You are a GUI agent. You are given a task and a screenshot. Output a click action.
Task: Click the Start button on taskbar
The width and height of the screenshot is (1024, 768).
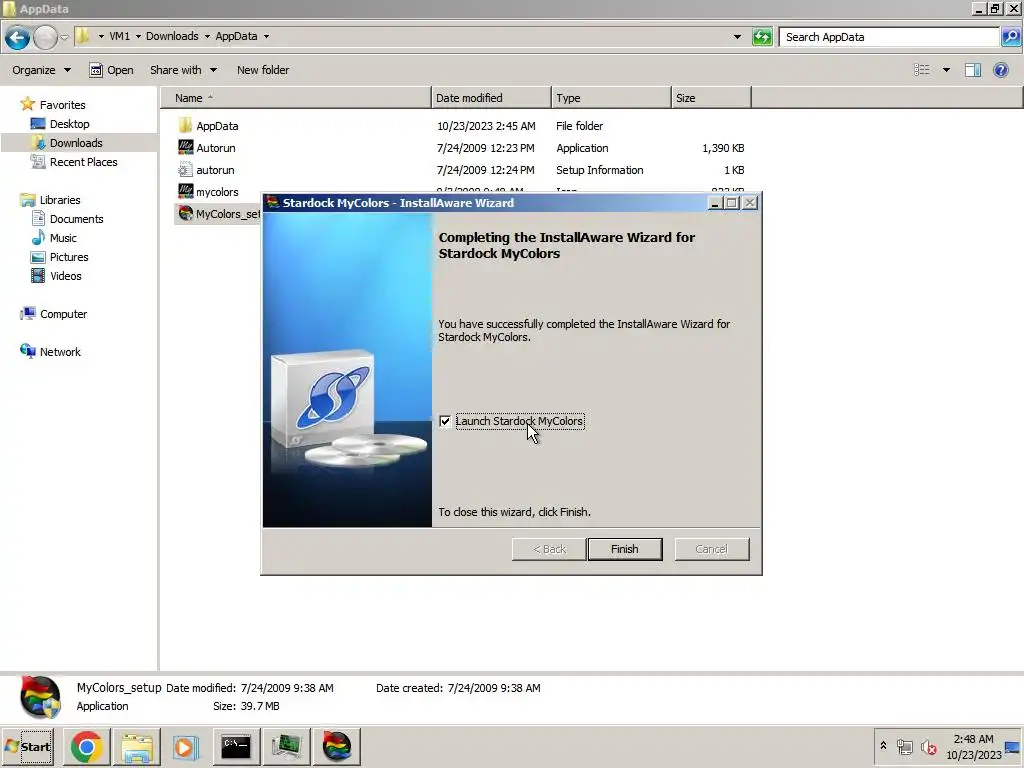coord(27,746)
